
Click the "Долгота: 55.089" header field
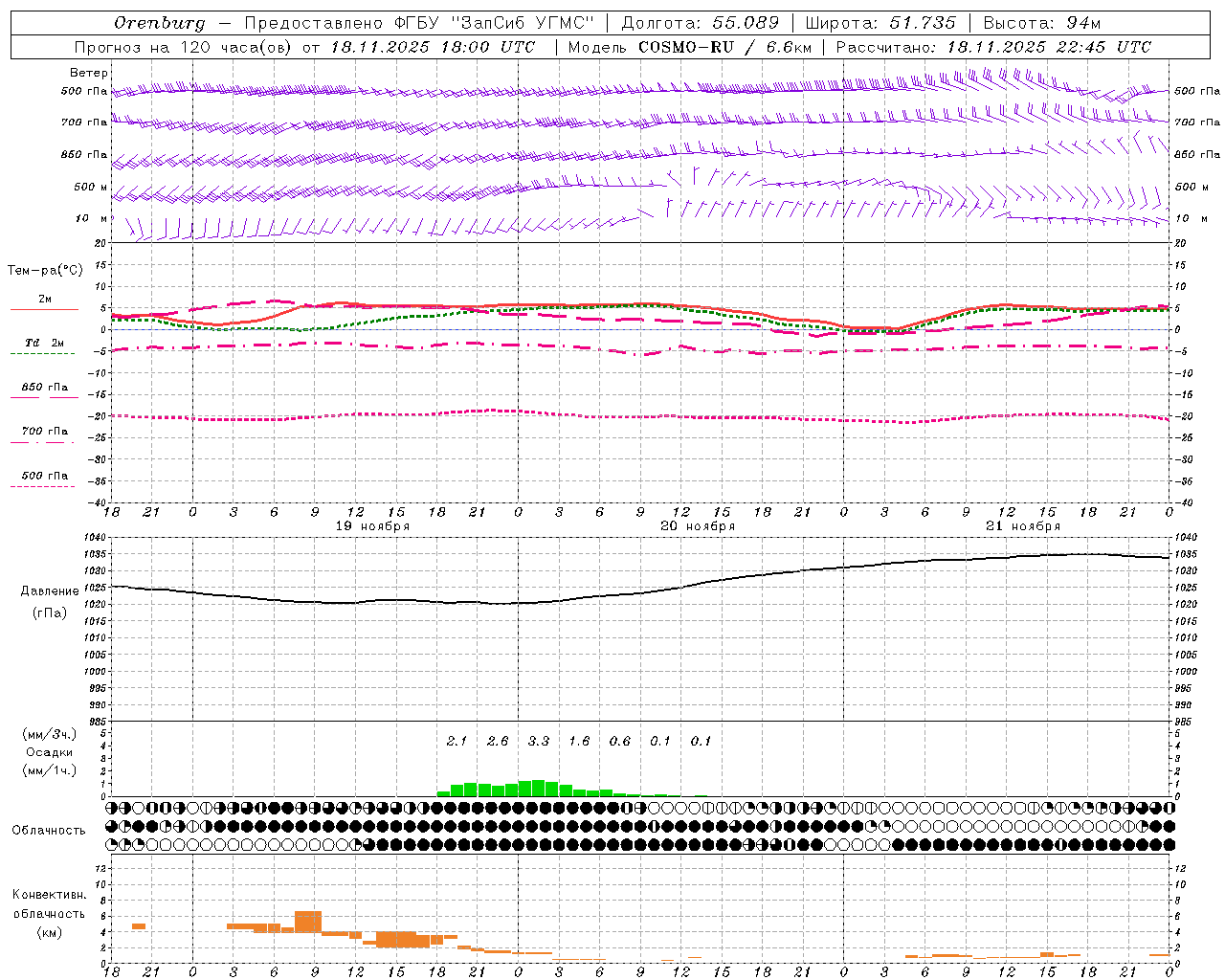click(701, 23)
